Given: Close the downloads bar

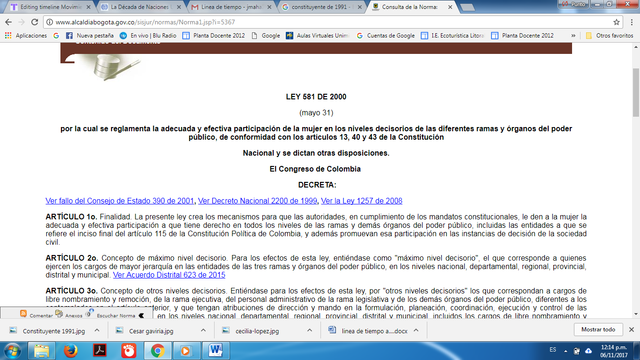Looking at the screenshot, I should point(631,330).
